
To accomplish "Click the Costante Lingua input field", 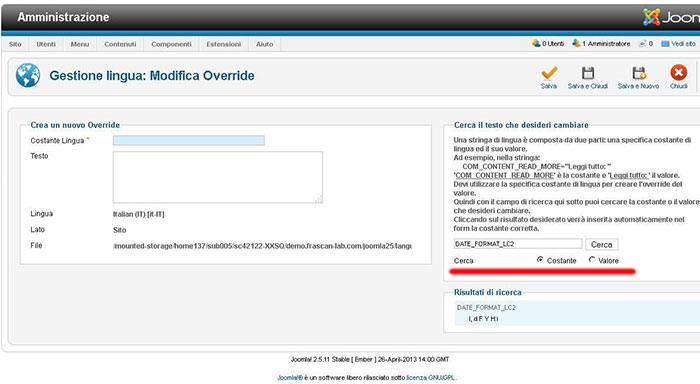I will click(188, 140).
